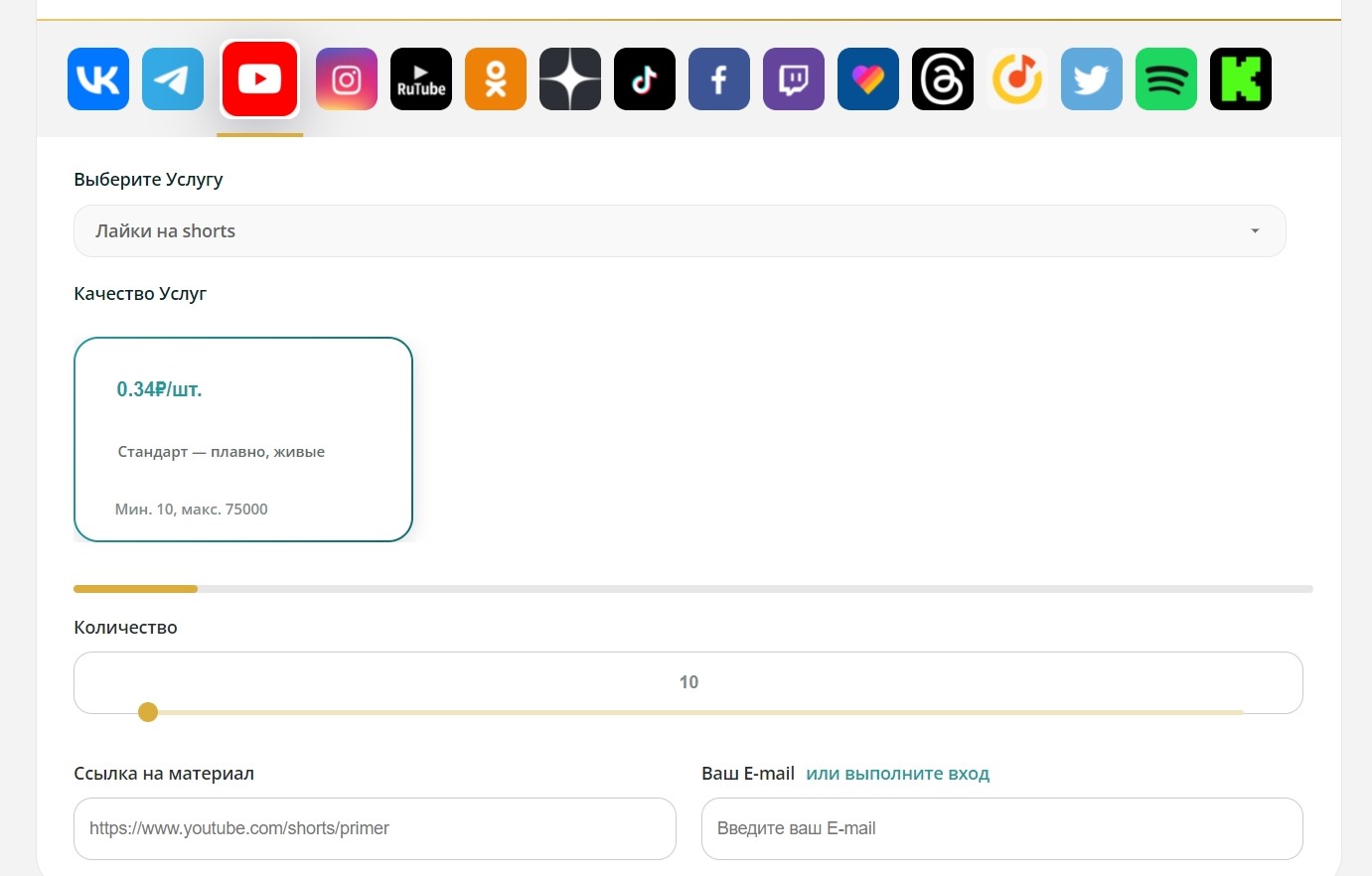Image resolution: width=1372 pixels, height=876 pixels.
Task: Choose the Yandex Music yellow note icon
Action: tap(1017, 78)
